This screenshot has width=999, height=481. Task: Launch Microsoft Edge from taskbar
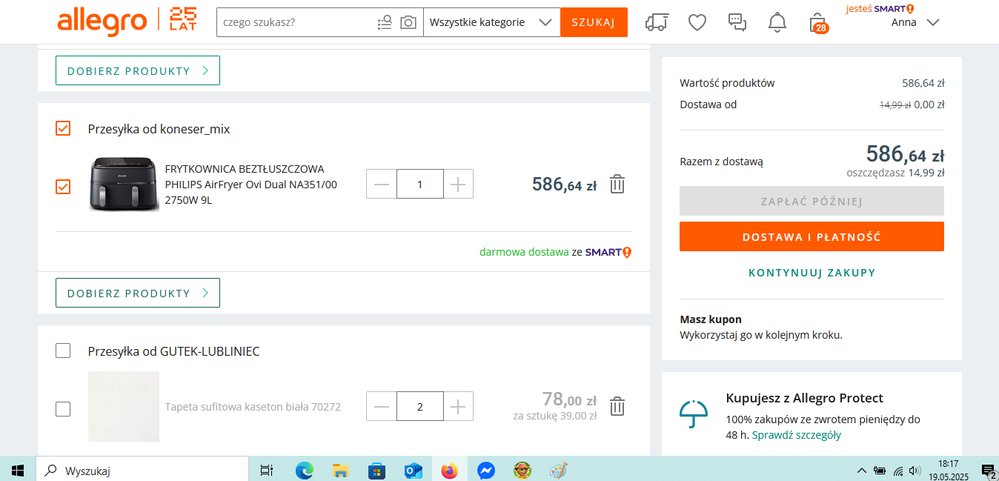[304, 471]
